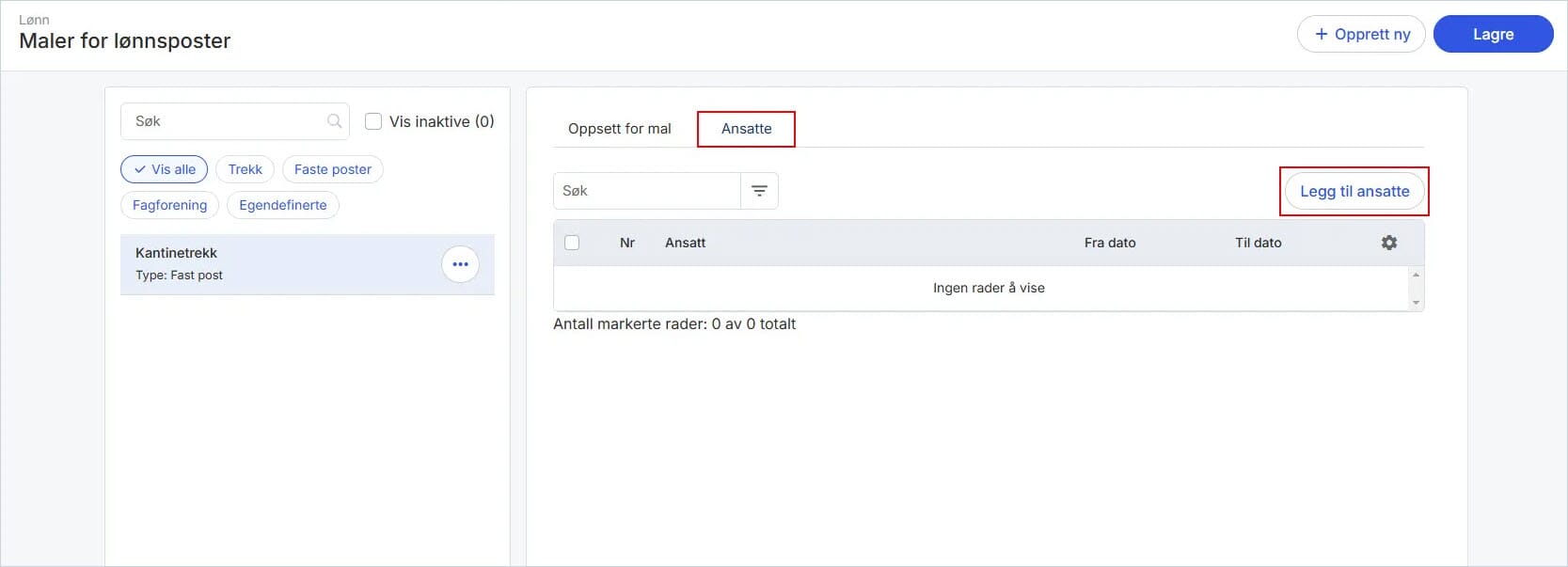Switch to the Ansatte tab
Viewport: 1568px width, 567px height.
746,129
